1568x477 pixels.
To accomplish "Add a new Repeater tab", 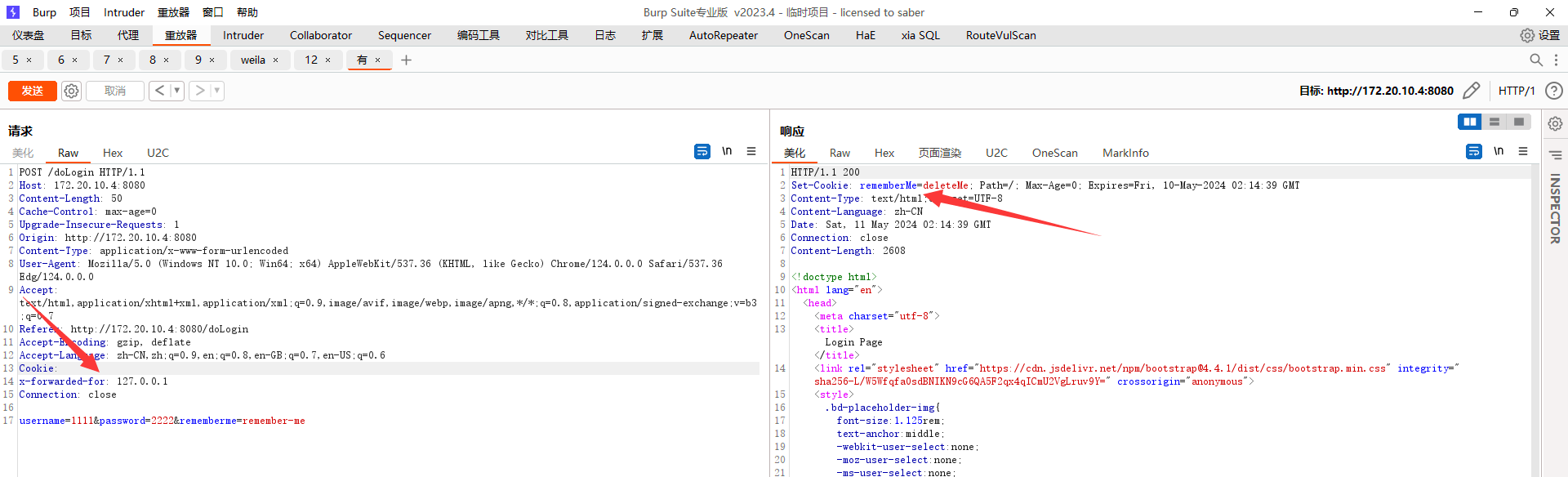I will (406, 60).
